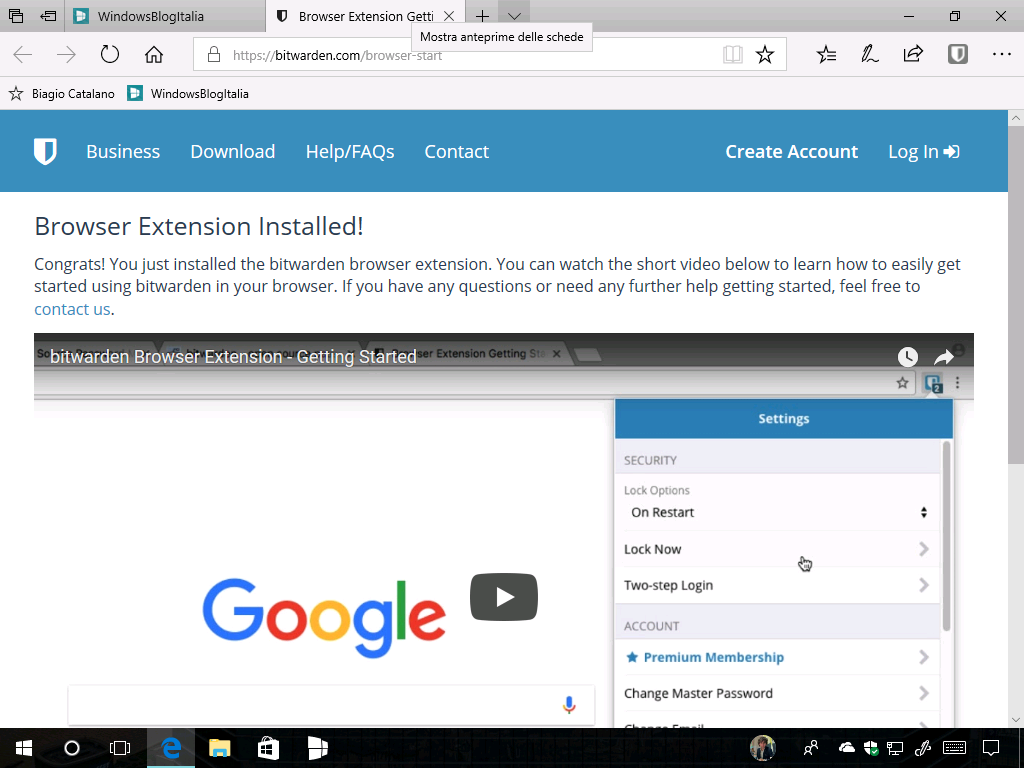Screen dimensions: 1024x768
Task: Click Log In
Action: tap(923, 152)
